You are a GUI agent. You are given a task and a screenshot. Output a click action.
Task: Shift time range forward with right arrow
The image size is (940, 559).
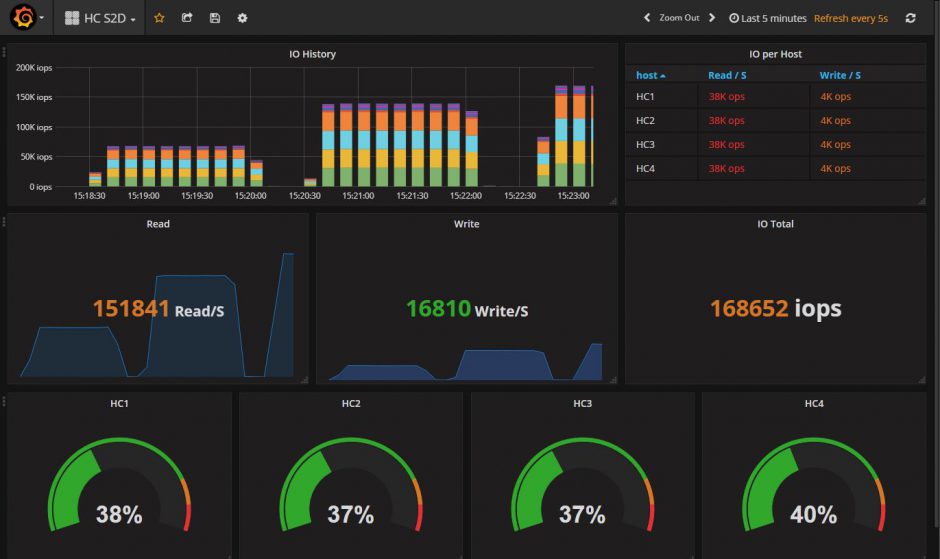712,18
